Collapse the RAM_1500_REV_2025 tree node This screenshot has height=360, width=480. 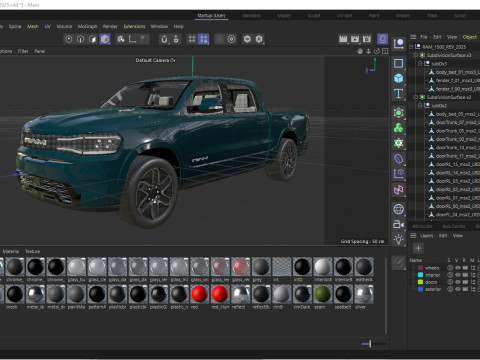[x=411, y=47]
